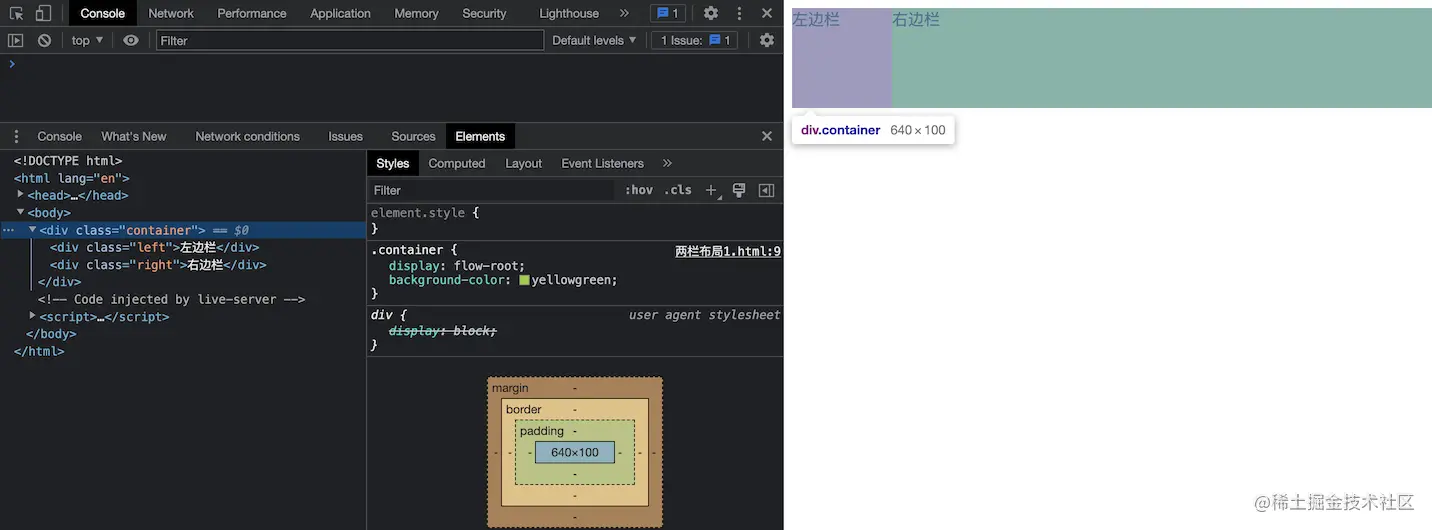Expand the head element node
The height and width of the screenshot is (530, 1432).
tap(21, 194)
